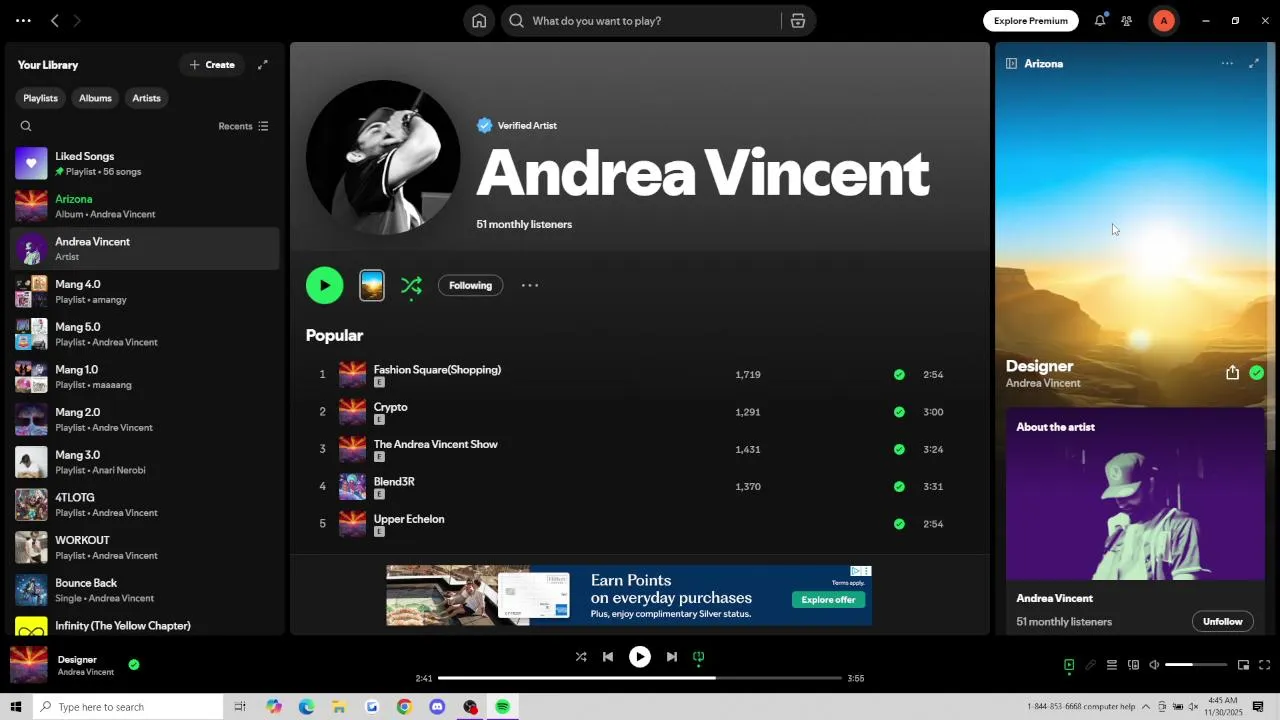Open the Designer album art in player bar

tap(28, 665)
